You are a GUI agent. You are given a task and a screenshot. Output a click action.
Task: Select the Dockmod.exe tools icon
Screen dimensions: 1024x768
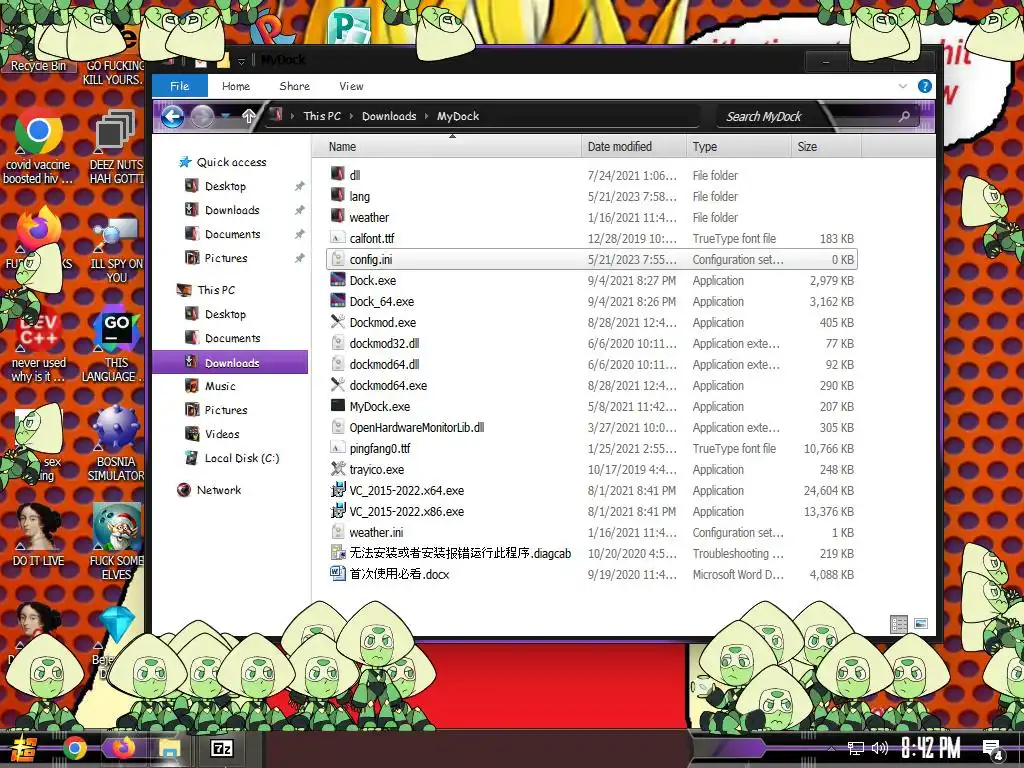(x=338, y=322)
